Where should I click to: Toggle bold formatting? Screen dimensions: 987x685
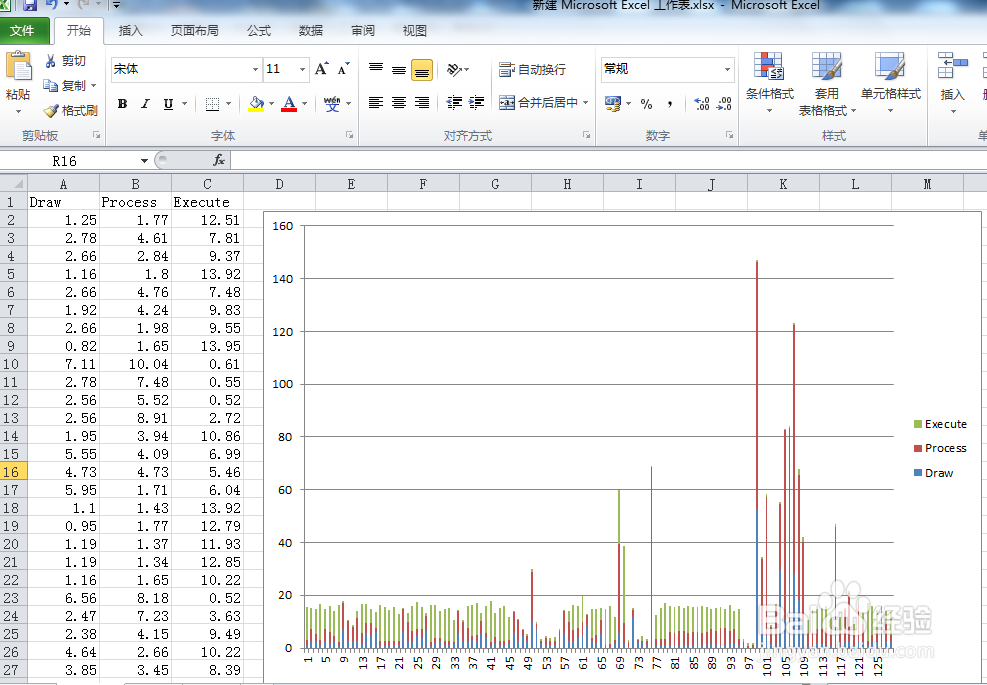coord(123,104)
